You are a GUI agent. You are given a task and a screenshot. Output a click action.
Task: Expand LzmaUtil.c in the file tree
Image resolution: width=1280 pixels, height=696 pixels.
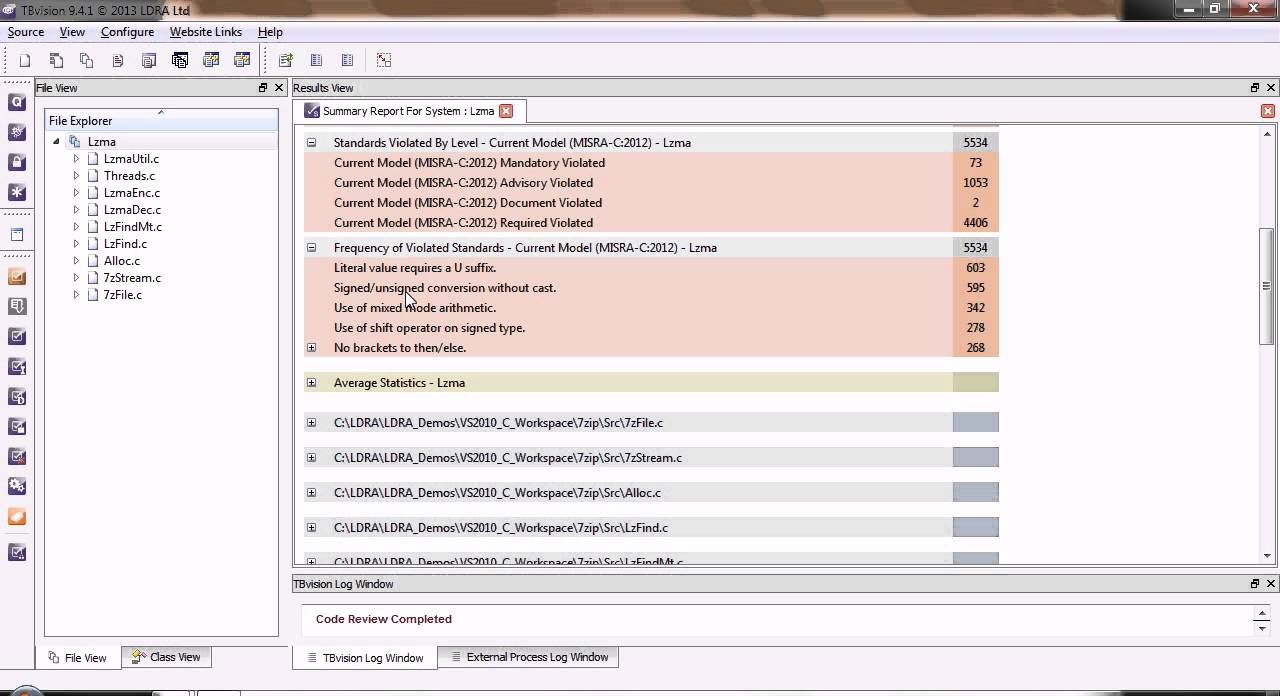(x=76, y=159)
